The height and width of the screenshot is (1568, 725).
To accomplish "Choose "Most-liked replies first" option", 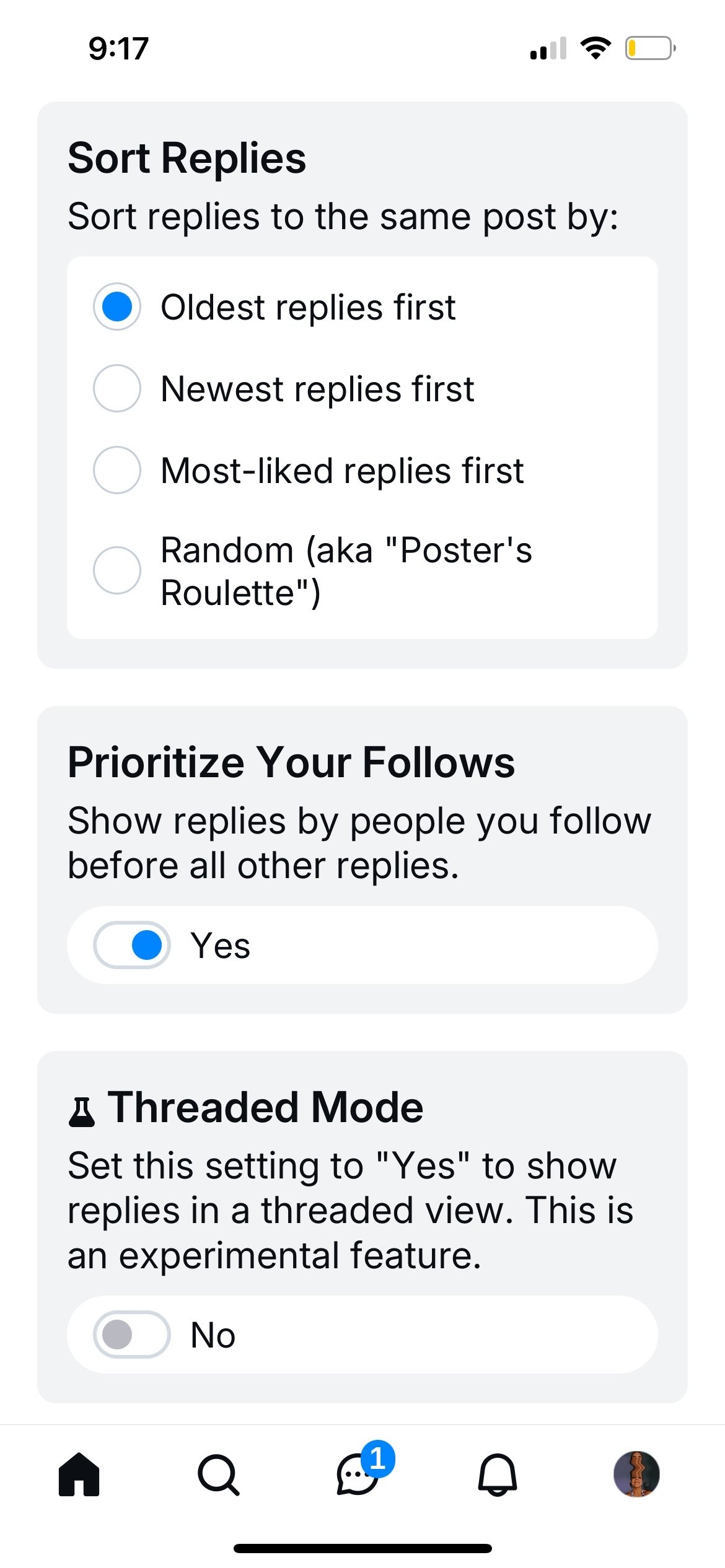I will point(117,471).
